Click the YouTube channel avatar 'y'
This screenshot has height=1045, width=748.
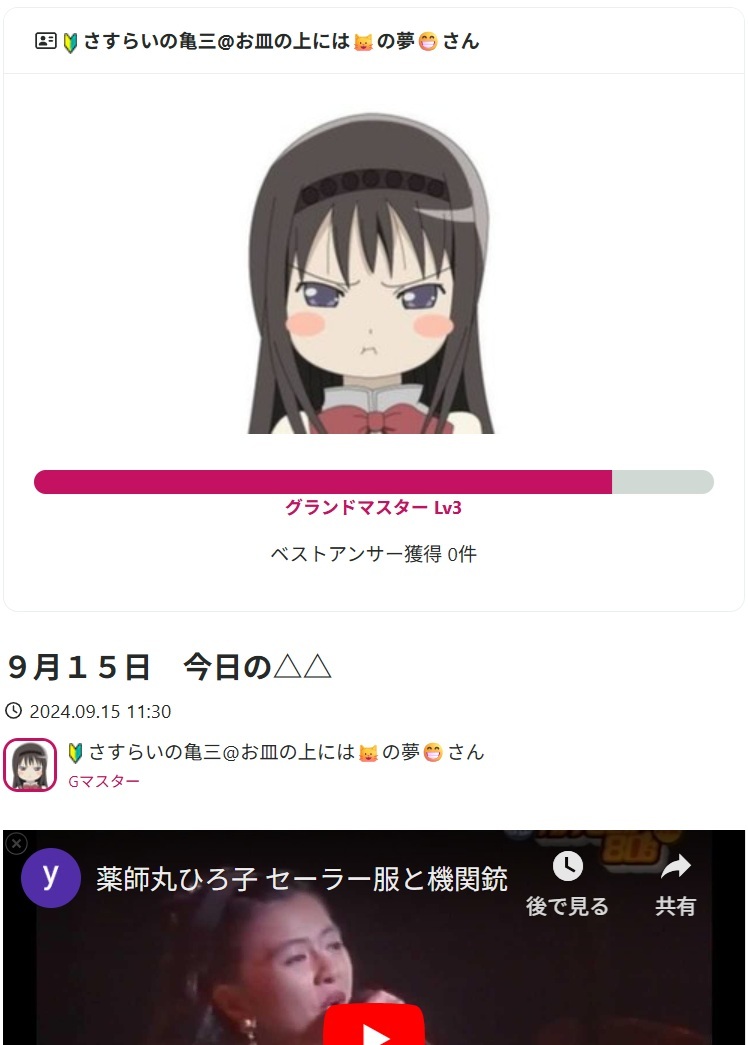click(51, 878)
